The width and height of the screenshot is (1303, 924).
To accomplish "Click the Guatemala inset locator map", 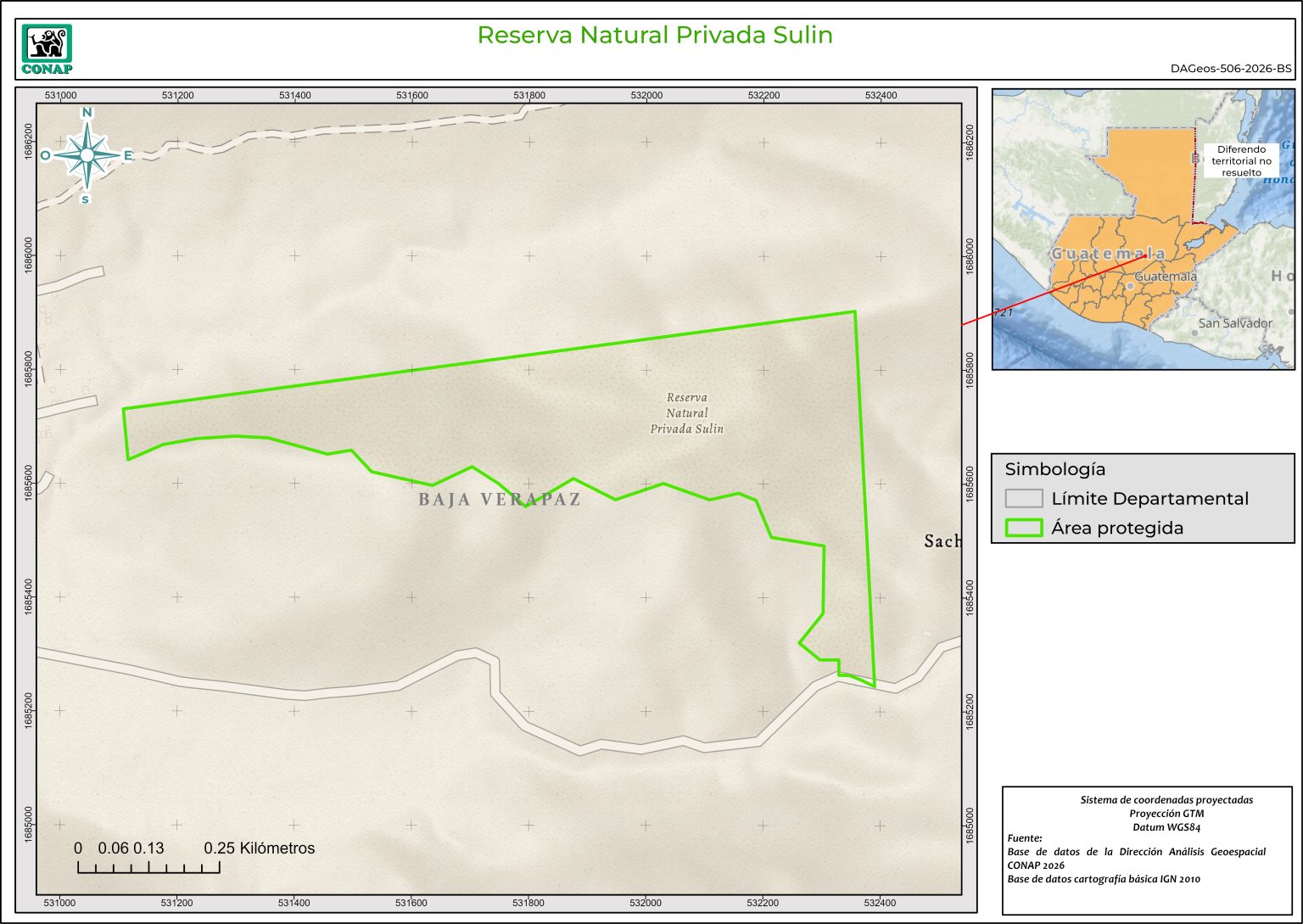I will [1143, 229].
